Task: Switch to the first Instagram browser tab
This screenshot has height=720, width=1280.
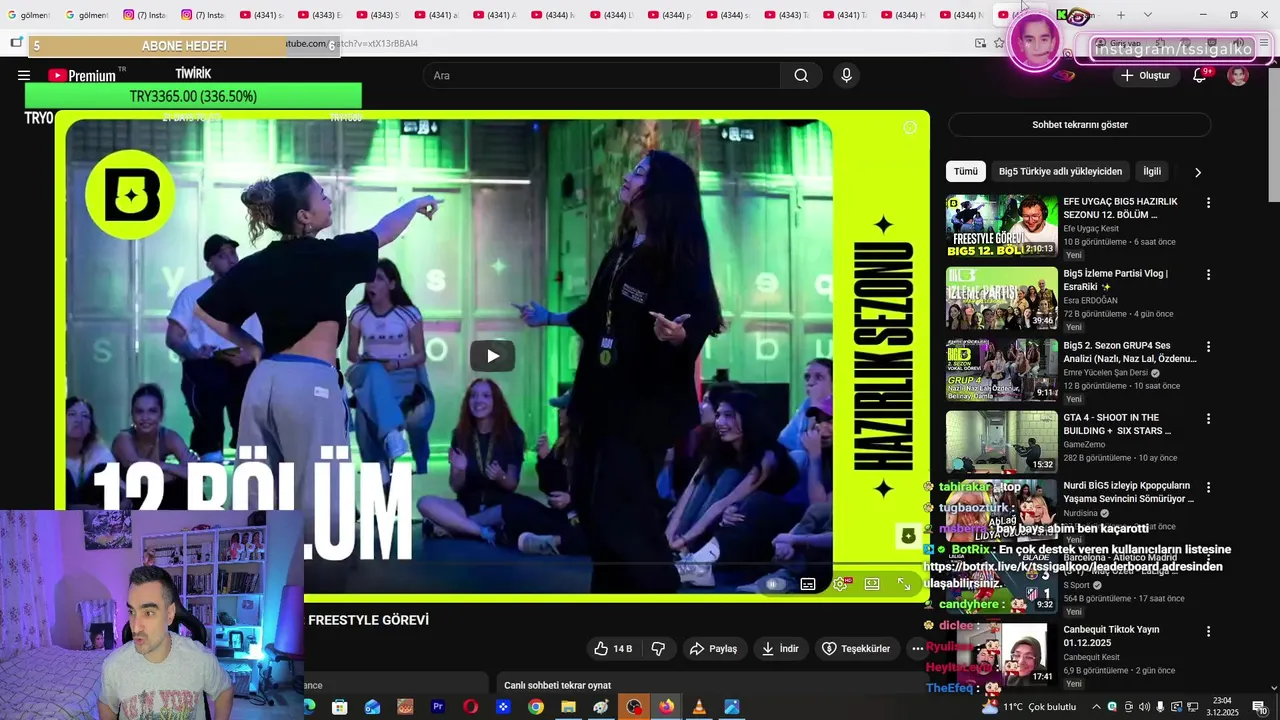Action: (145, 15)
